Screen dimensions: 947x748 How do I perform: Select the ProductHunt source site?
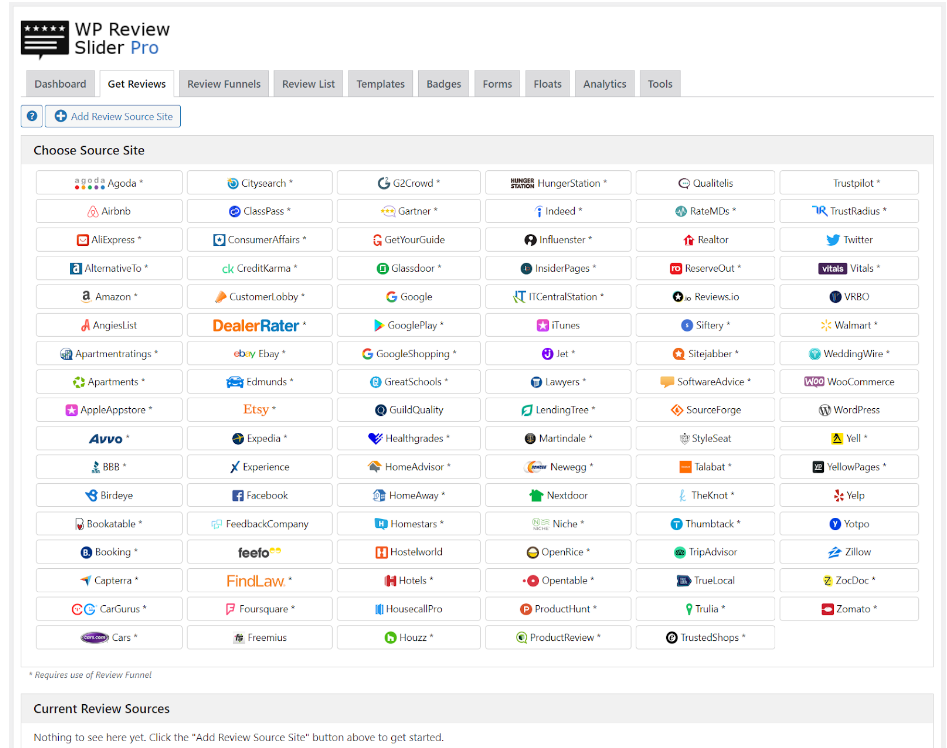pyautogui.click(x=558, y=609)
